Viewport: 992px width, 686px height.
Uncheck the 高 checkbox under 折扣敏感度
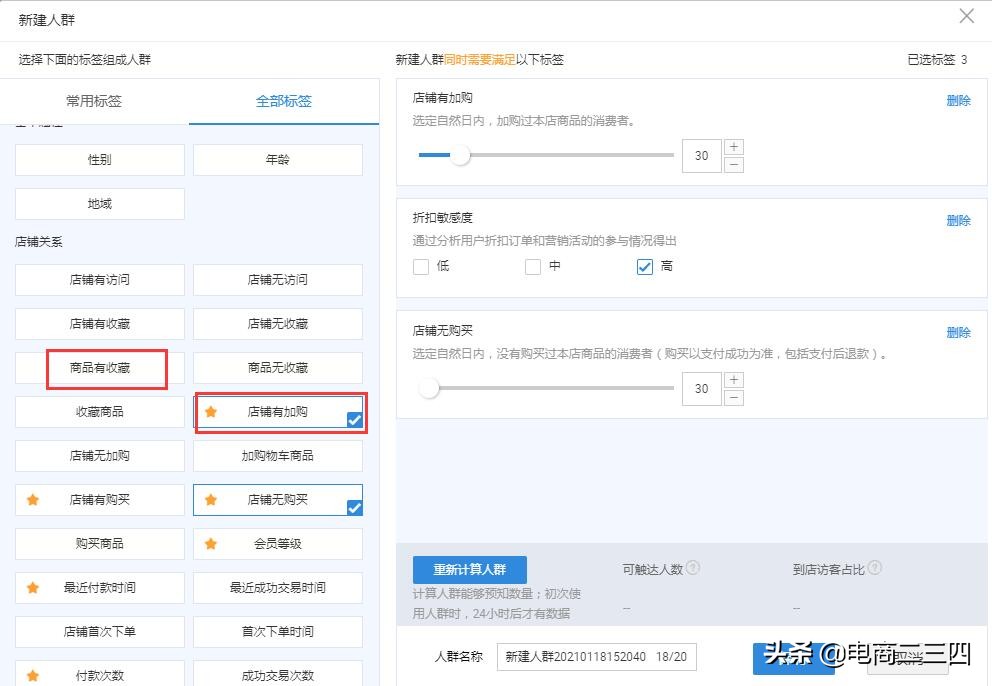coord(645,266)
